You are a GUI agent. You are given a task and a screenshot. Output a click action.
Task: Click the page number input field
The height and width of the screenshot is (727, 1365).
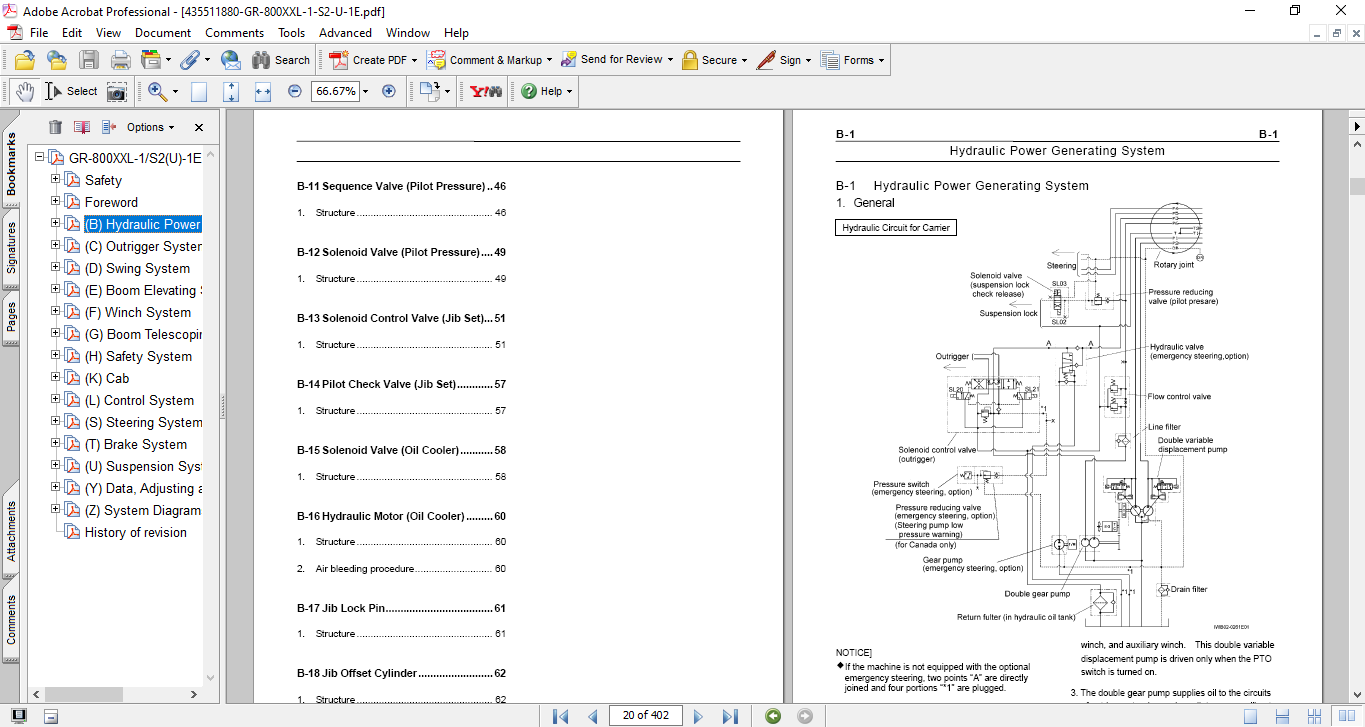[645, 715]
